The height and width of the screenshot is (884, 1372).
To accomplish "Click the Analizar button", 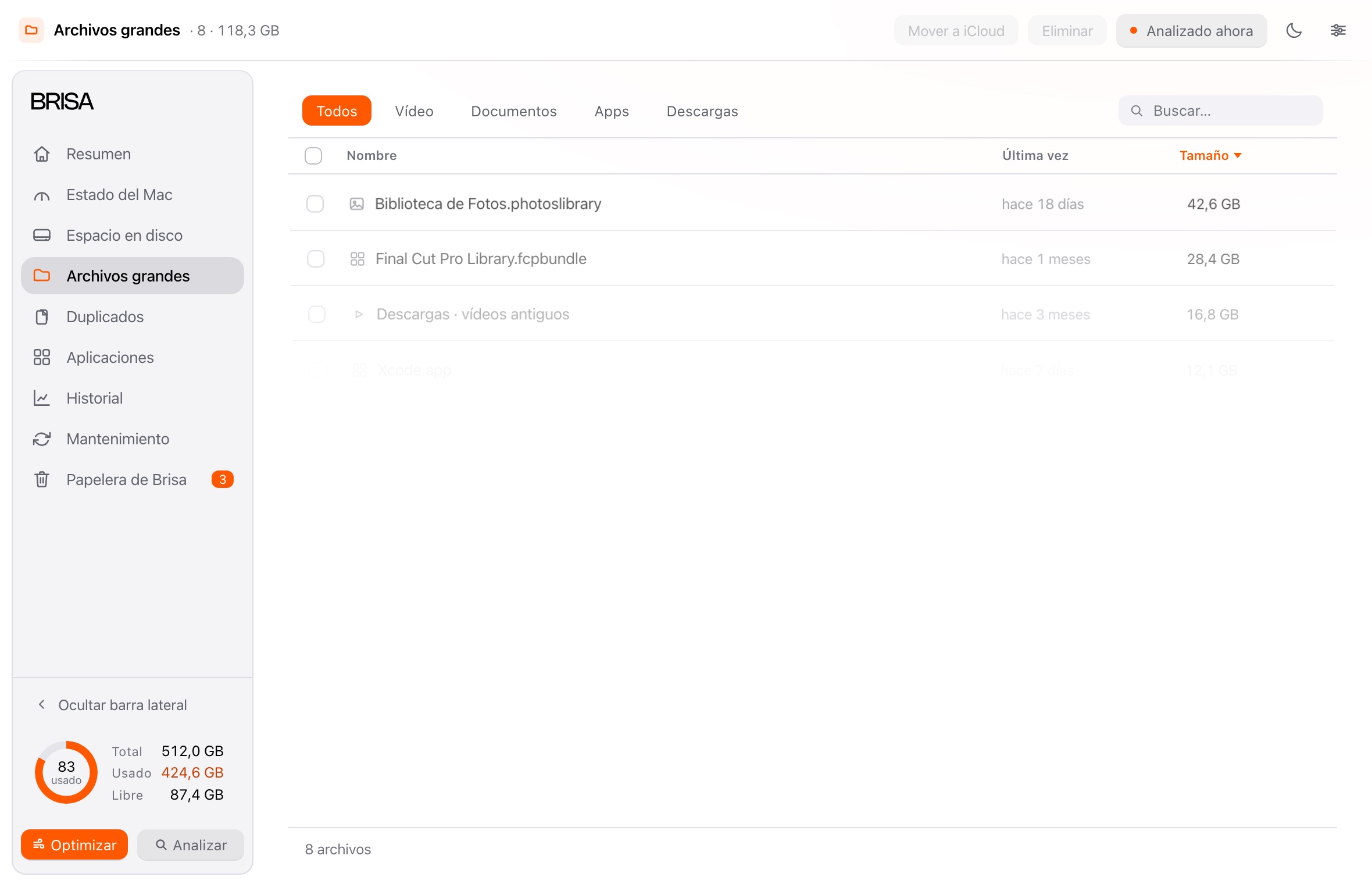I will (x=191, y=844).
